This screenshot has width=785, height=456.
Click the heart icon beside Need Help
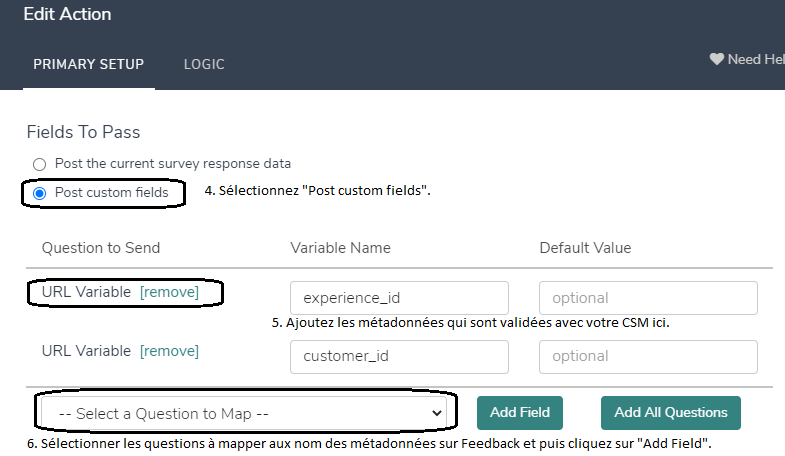(716, 60)
